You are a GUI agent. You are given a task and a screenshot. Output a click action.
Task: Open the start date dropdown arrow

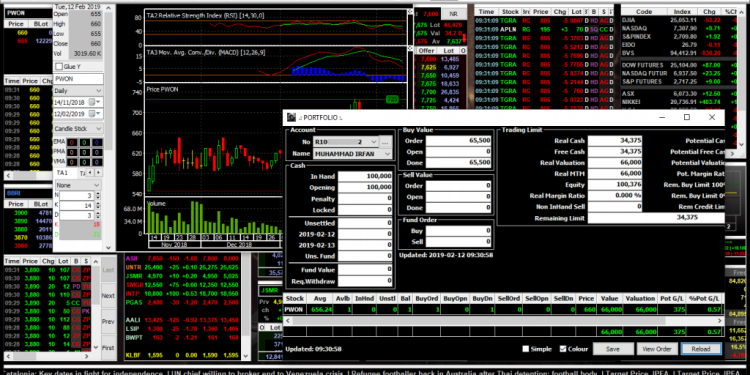click(98, 102)
